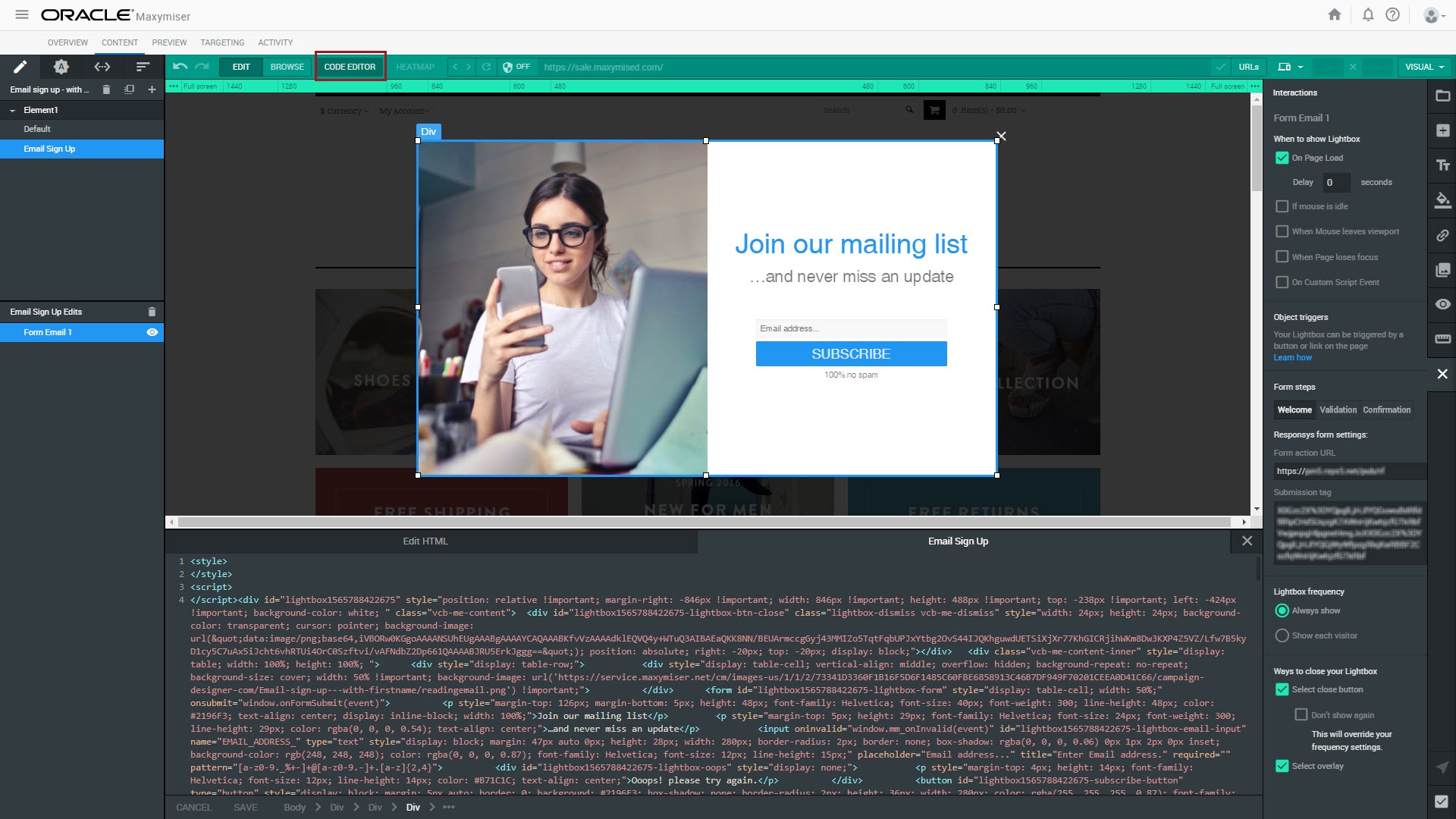Collapse the Element1 tree node
This screenshot has width=1456, height=819.
pos(13,111)
